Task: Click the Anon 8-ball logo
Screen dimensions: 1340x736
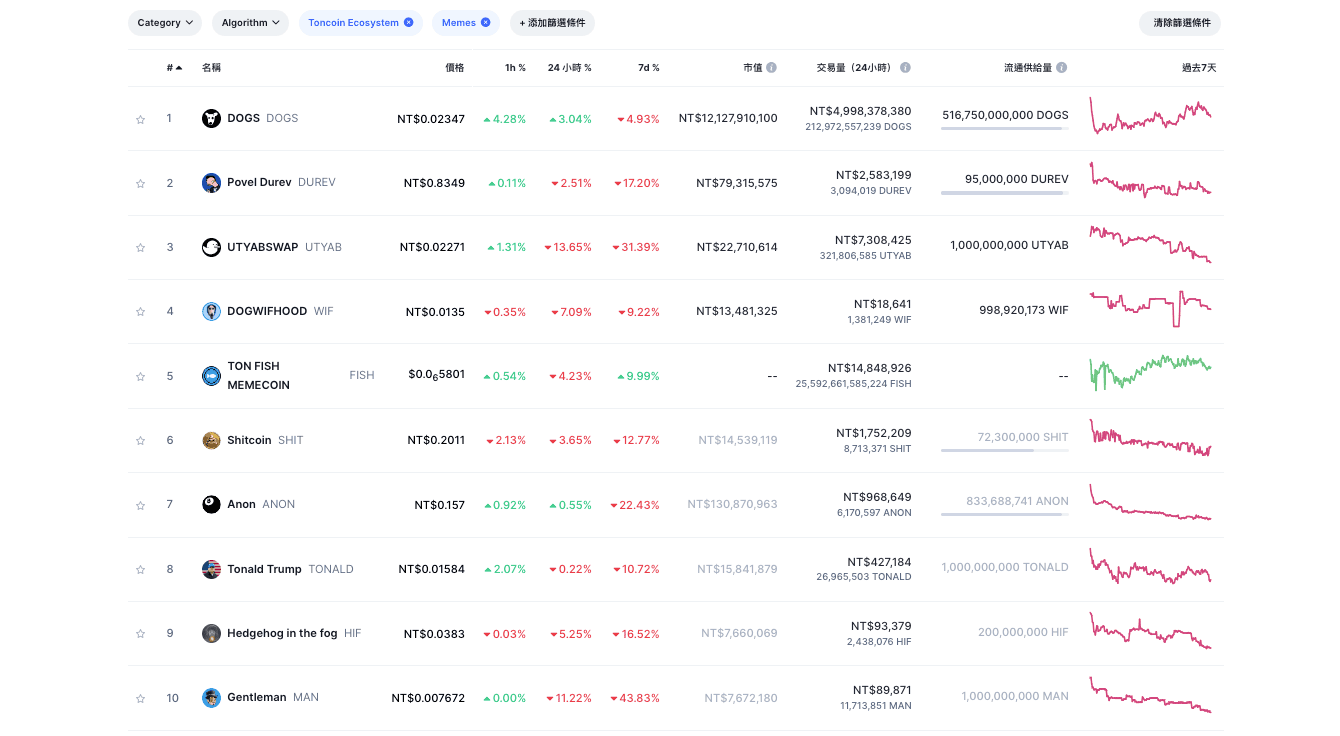Action: coord(211,504)
